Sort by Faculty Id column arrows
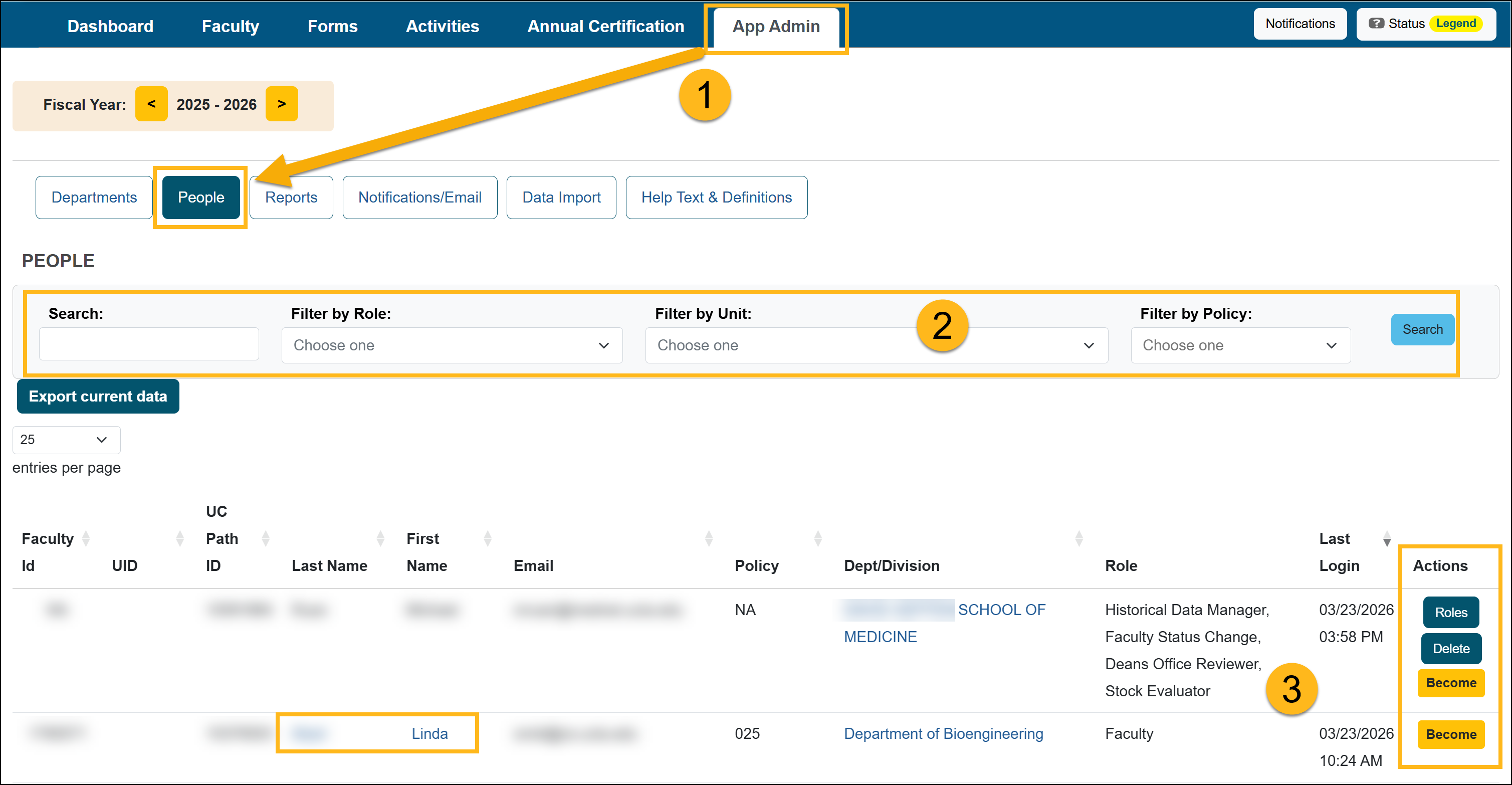The width and height of the screenshot is (1512, 785). pos(86,538)
